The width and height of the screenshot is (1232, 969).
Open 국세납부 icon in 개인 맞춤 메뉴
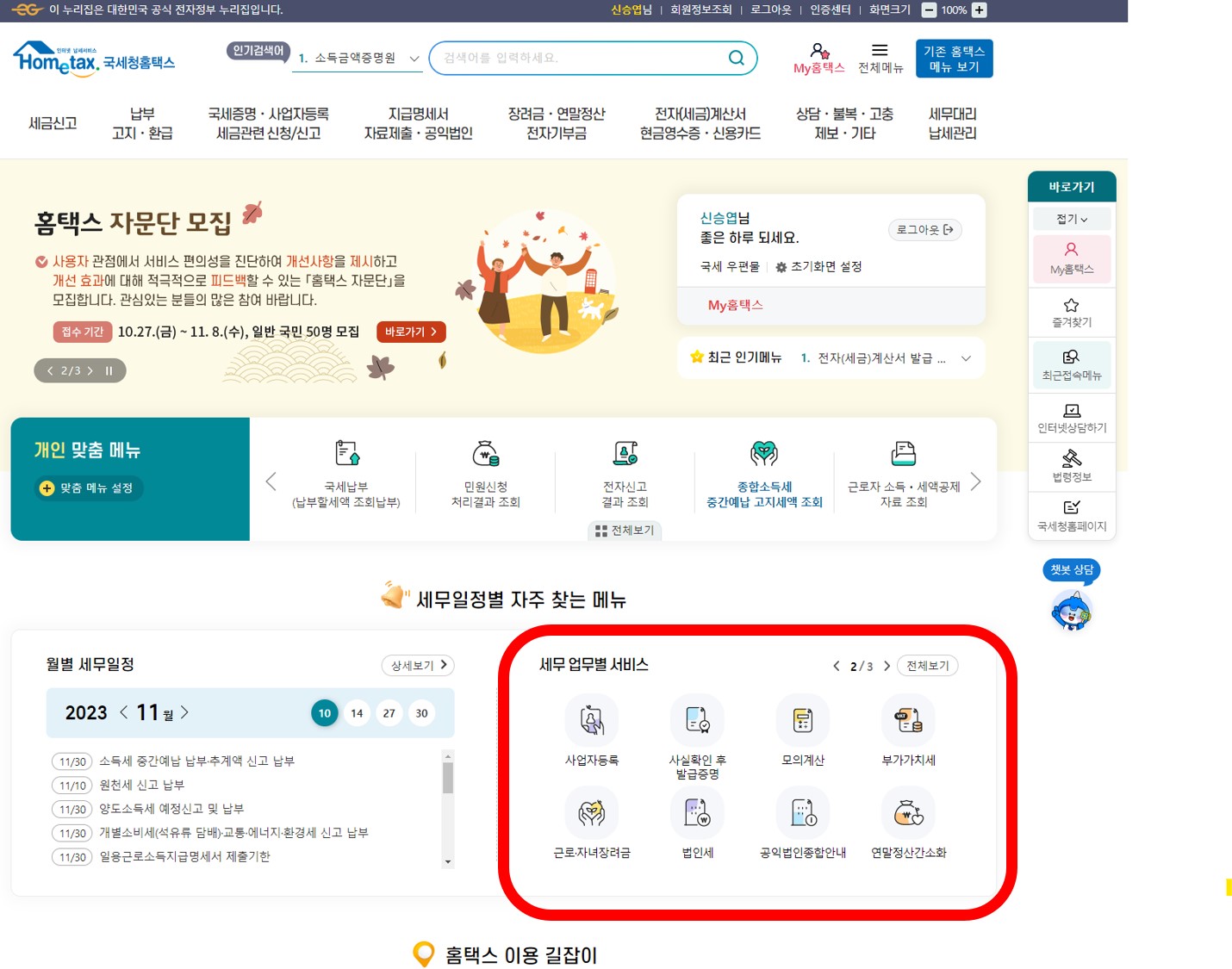pos(346,453)
